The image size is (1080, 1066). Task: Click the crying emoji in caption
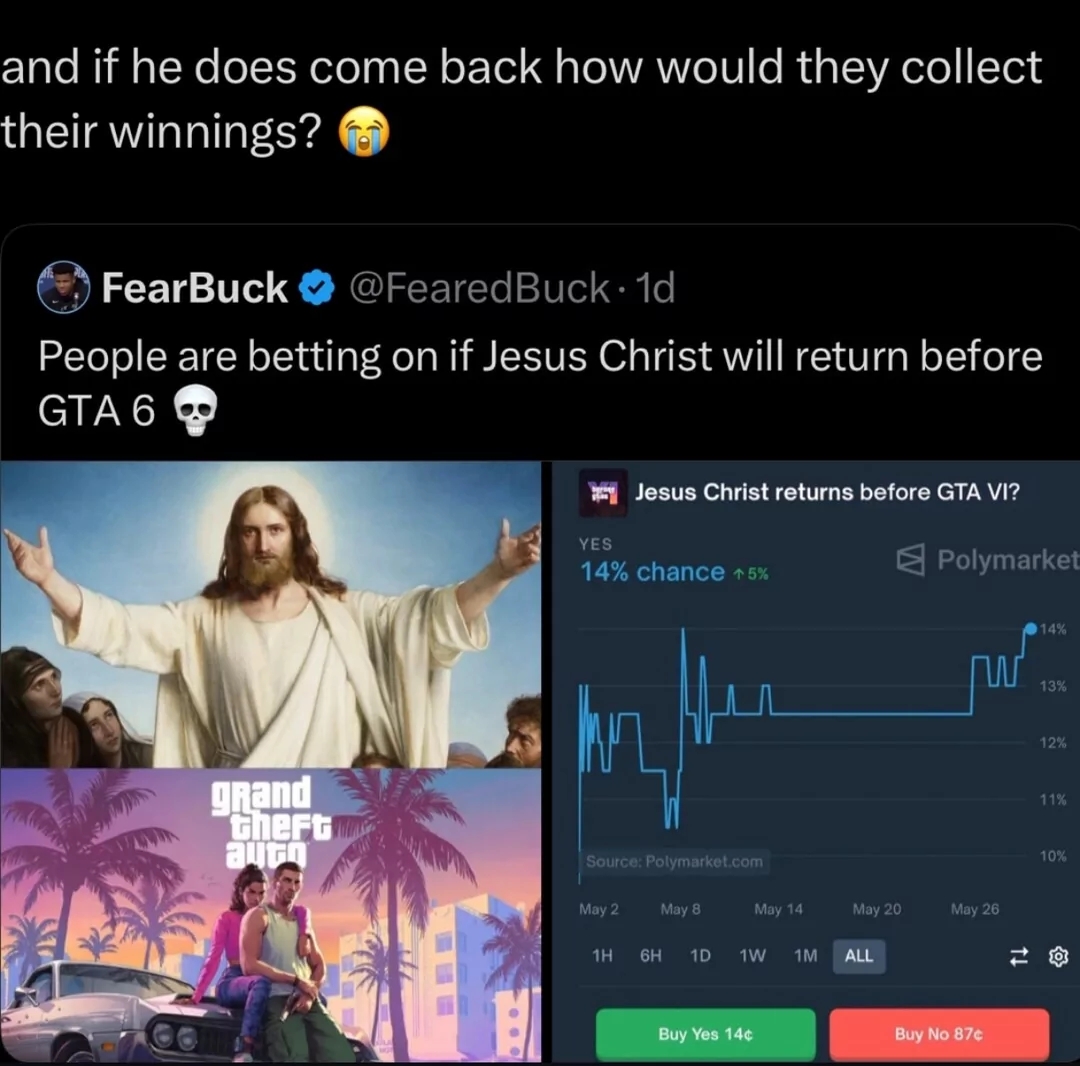pos(363,132)
